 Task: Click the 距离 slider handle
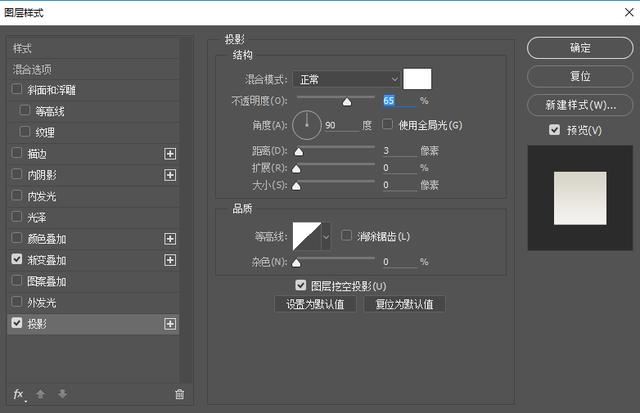click(299, 152)
